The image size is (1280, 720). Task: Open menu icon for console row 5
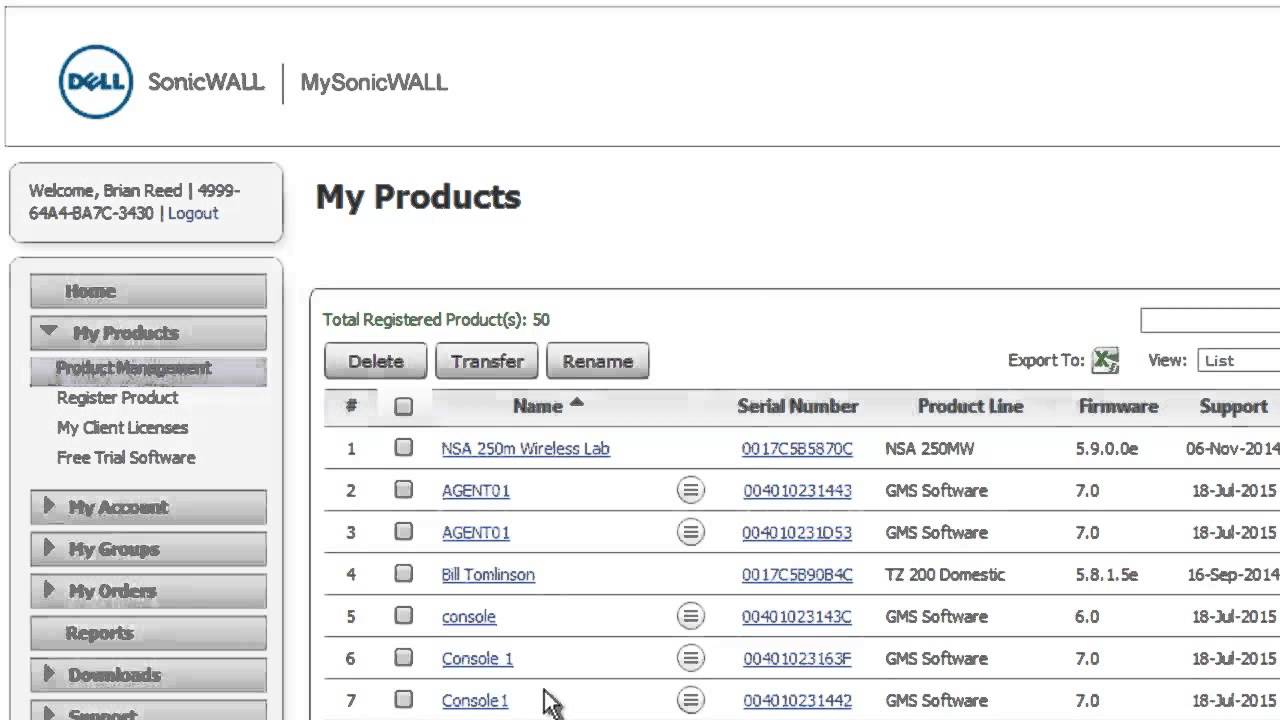[690, 616]
